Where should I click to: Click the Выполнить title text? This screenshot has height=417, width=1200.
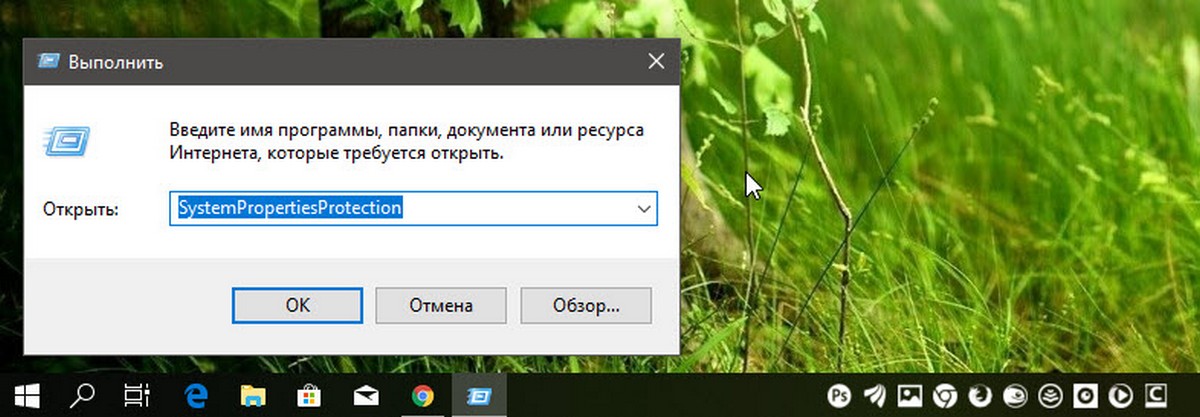coord(116,62)
